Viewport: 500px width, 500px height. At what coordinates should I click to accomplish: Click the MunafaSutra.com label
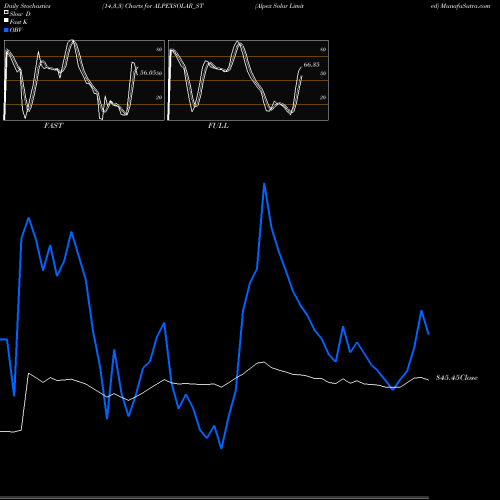465,6
